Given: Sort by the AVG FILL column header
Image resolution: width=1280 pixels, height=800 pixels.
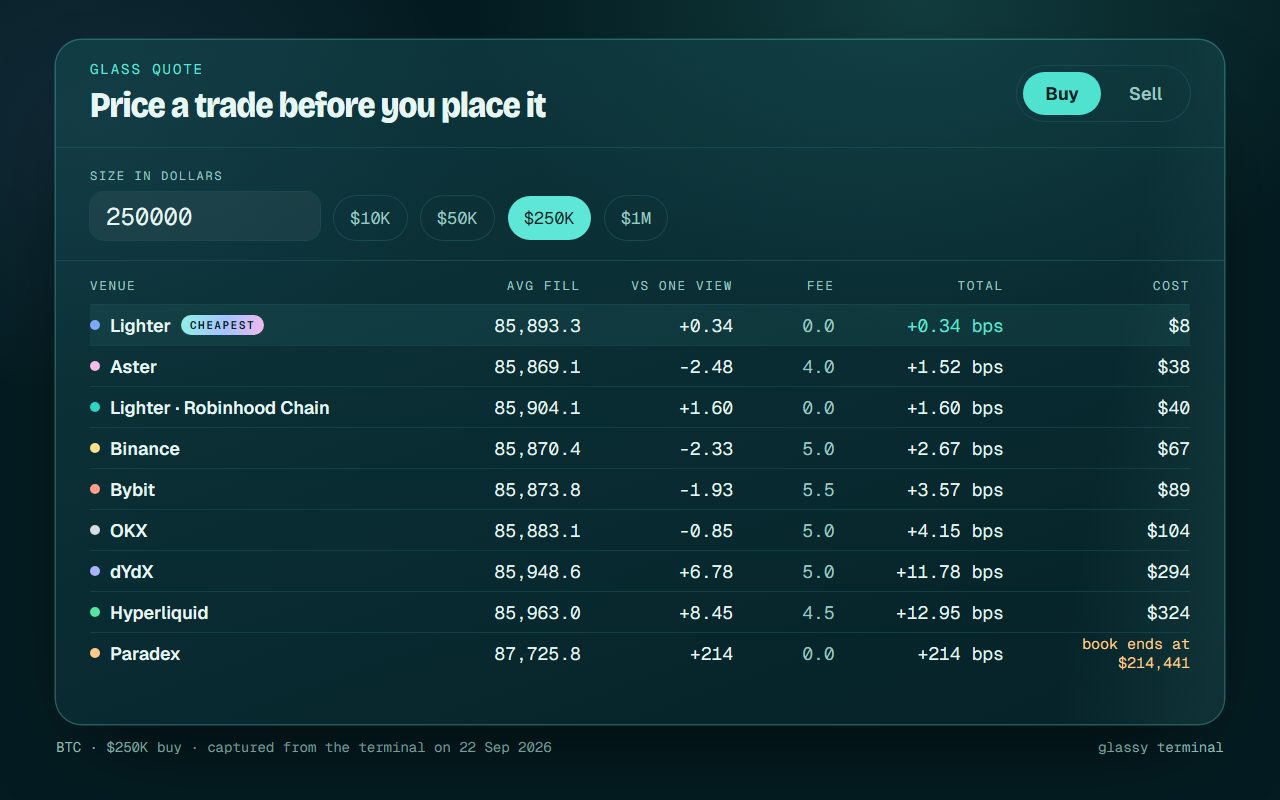Looking at the screenshot, I should pyautogui.click(x=543, y=286).
